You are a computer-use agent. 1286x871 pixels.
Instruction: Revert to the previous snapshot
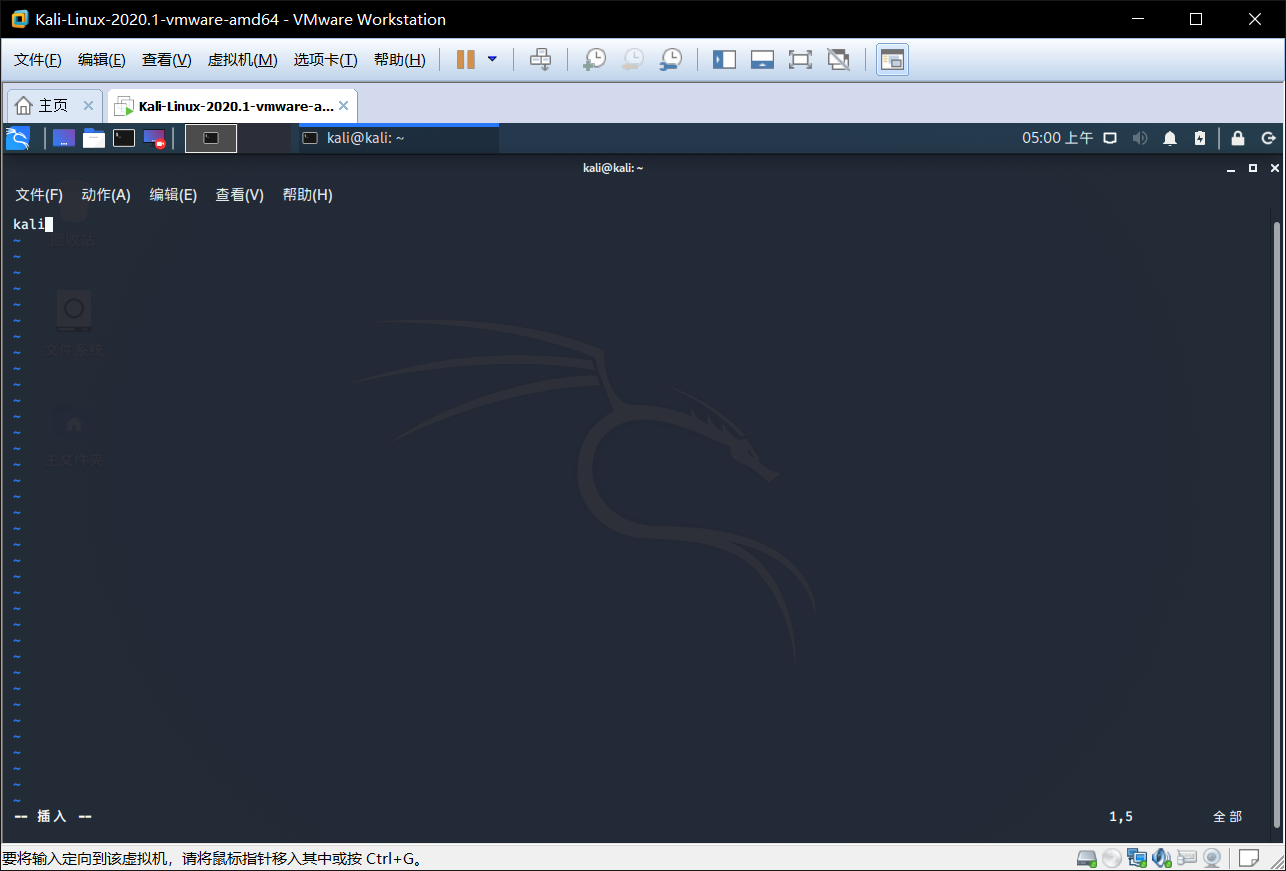633,60
